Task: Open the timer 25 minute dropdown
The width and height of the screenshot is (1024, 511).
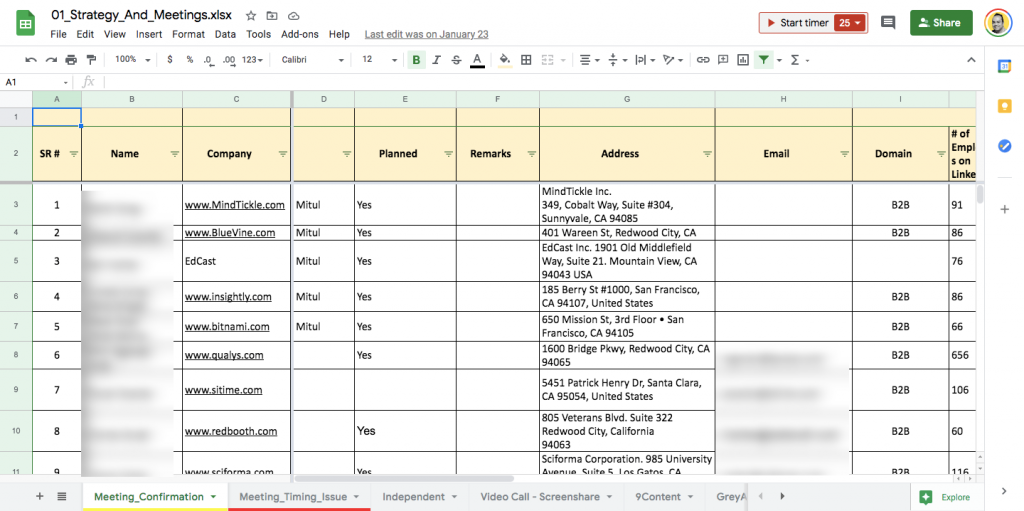Action: coord(851,23)
